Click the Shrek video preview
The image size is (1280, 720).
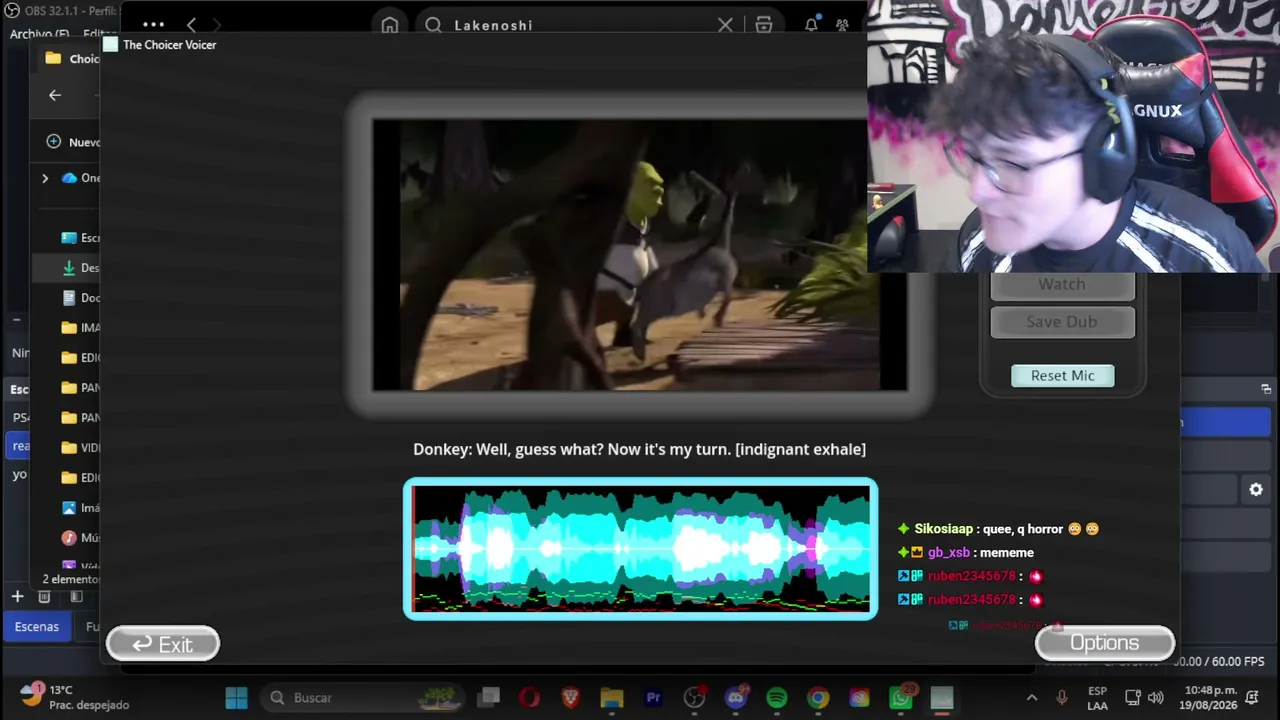[x=639, y=255]
